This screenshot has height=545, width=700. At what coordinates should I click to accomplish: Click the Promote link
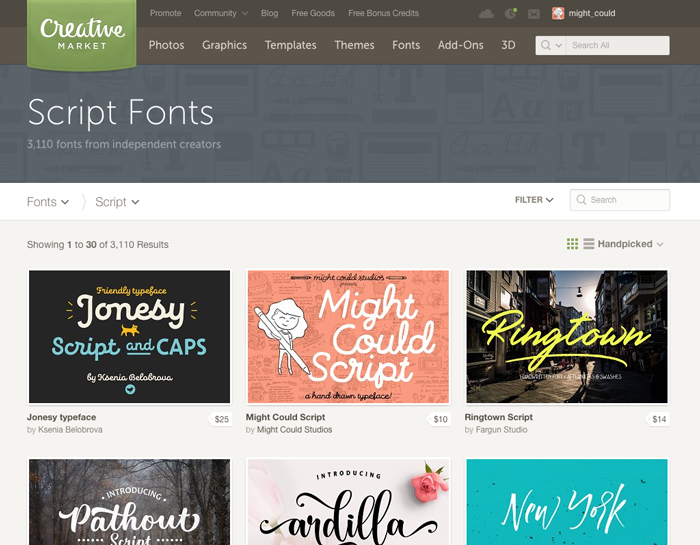point(166,13)
